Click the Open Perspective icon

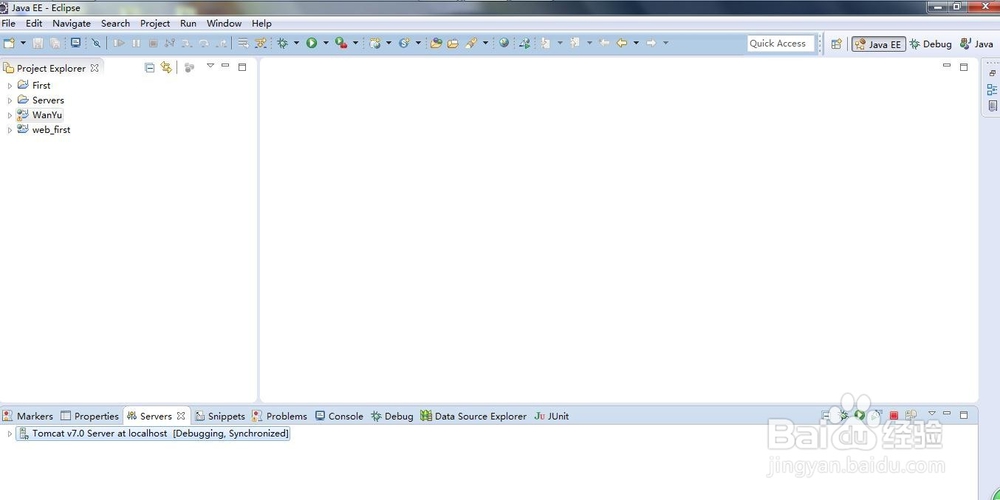click(836, 44)
